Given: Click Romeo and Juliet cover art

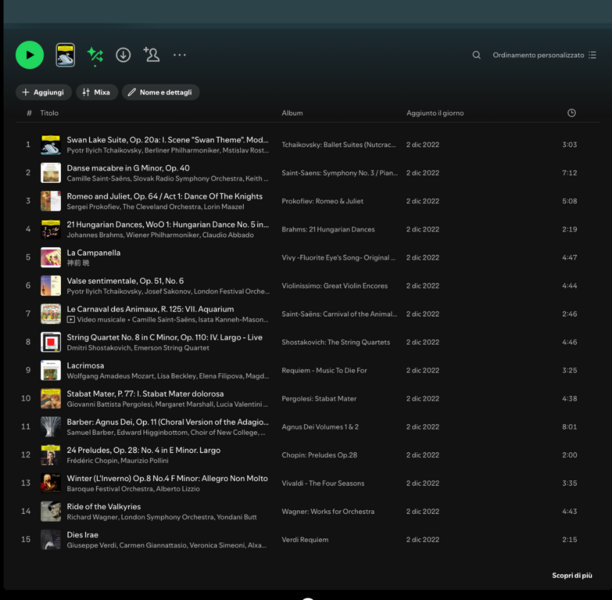Looking at the screenshot, I should 51,201.
